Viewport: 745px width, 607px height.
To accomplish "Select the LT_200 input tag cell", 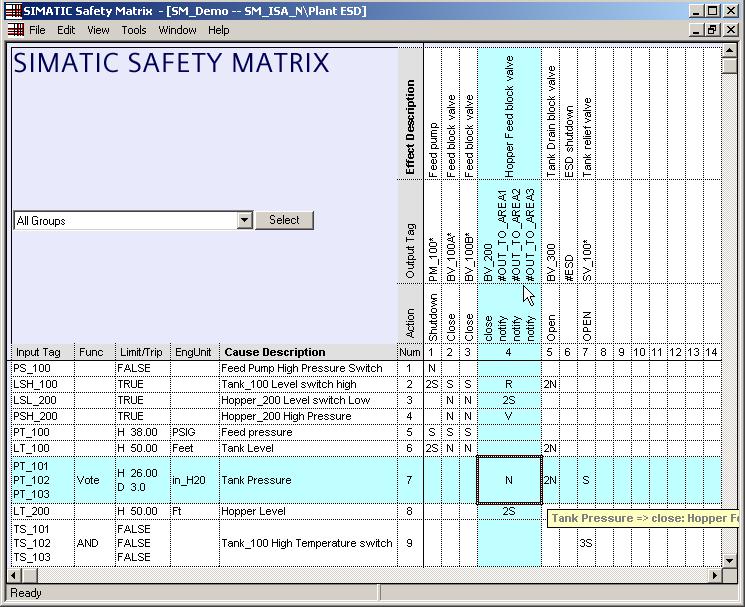I will click(42, 512).
